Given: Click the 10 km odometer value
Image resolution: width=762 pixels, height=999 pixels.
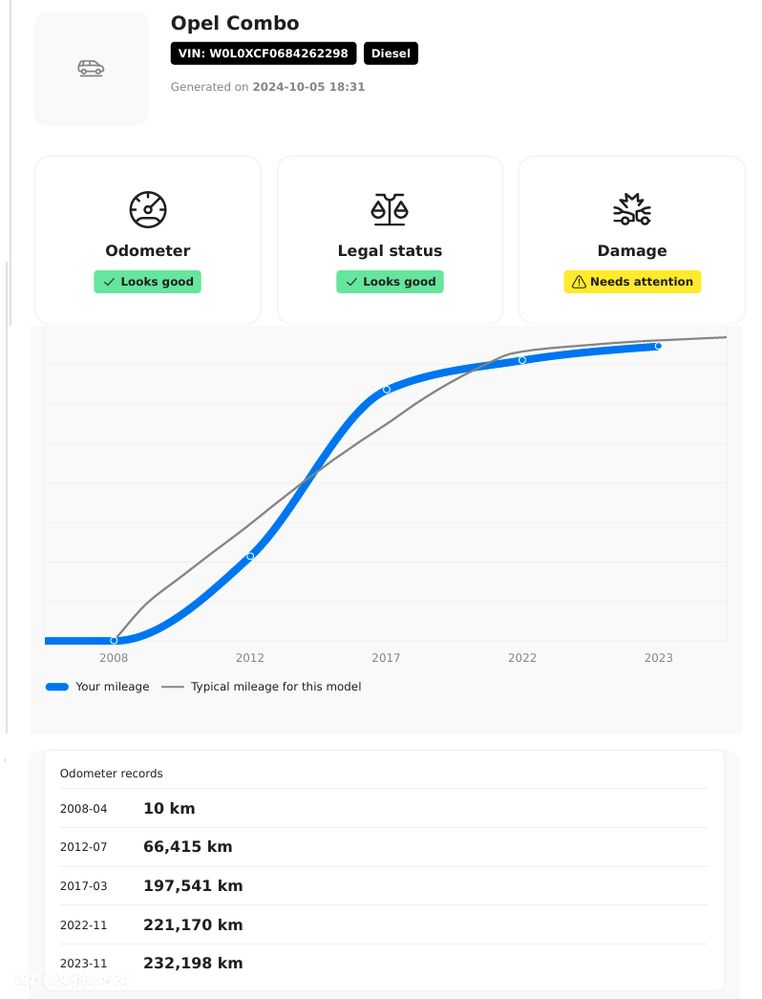Looking at the screenshot, I should [x=169, y=809].
